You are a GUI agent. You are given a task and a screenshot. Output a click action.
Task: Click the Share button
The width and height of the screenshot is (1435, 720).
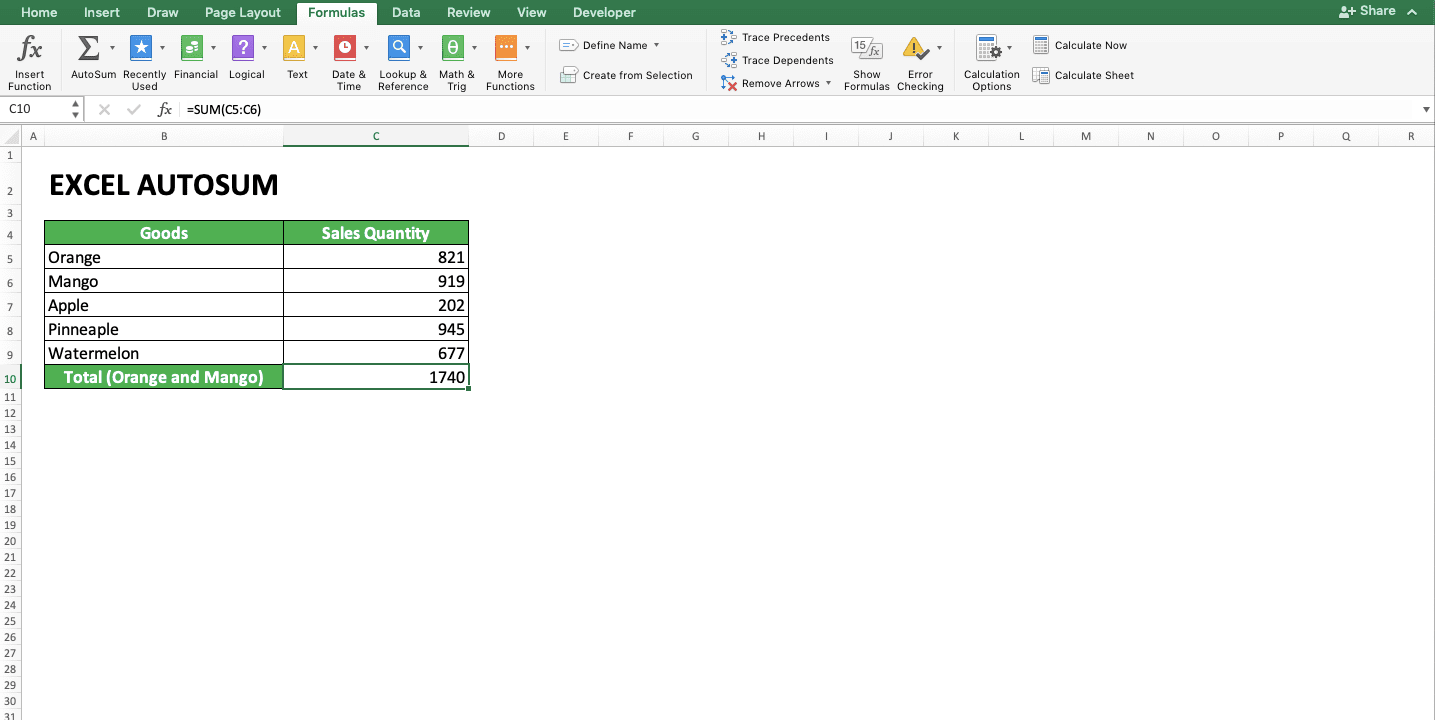click(x=1367, y=11)
